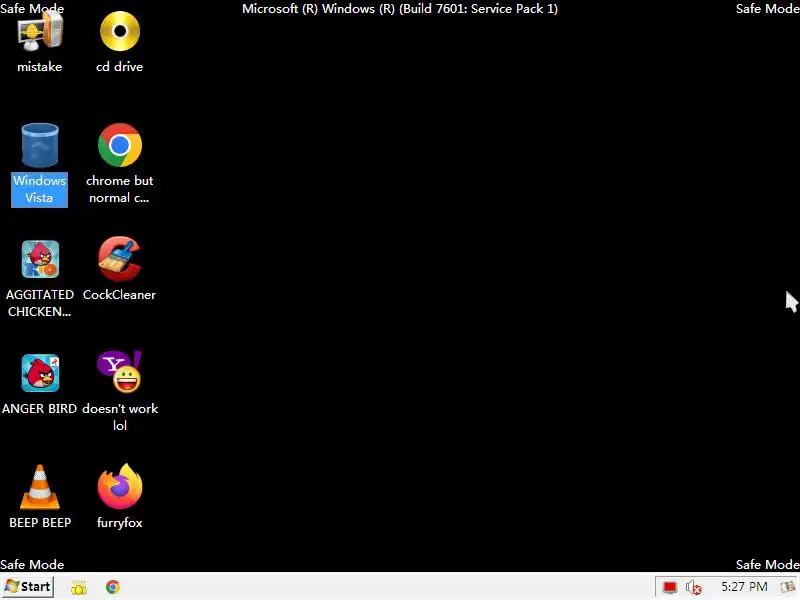Click the 'furryfox' label text
The width and height of the screenshot is (800, 600).
point(119,523)
